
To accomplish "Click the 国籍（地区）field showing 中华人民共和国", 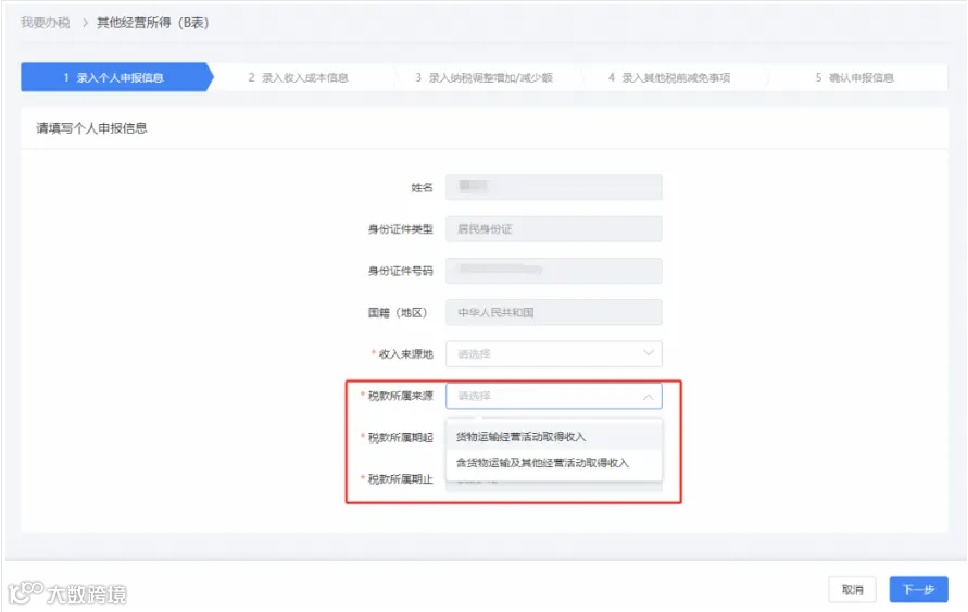I will click(x=554, y=312).
